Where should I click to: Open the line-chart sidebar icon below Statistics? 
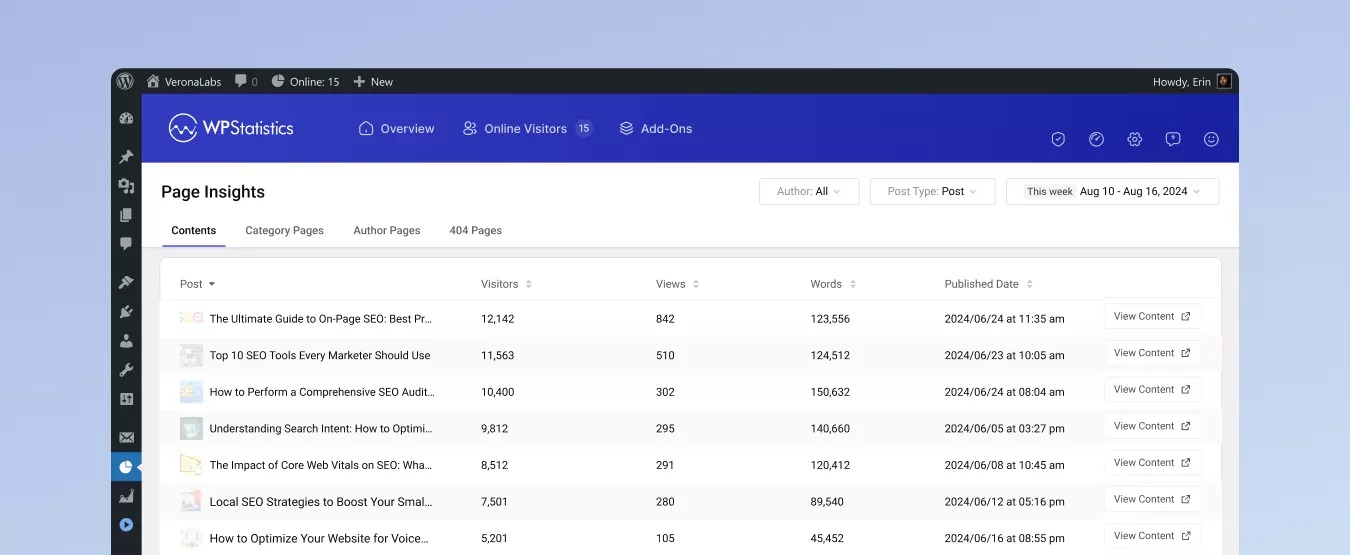click(x=126, y=496)
